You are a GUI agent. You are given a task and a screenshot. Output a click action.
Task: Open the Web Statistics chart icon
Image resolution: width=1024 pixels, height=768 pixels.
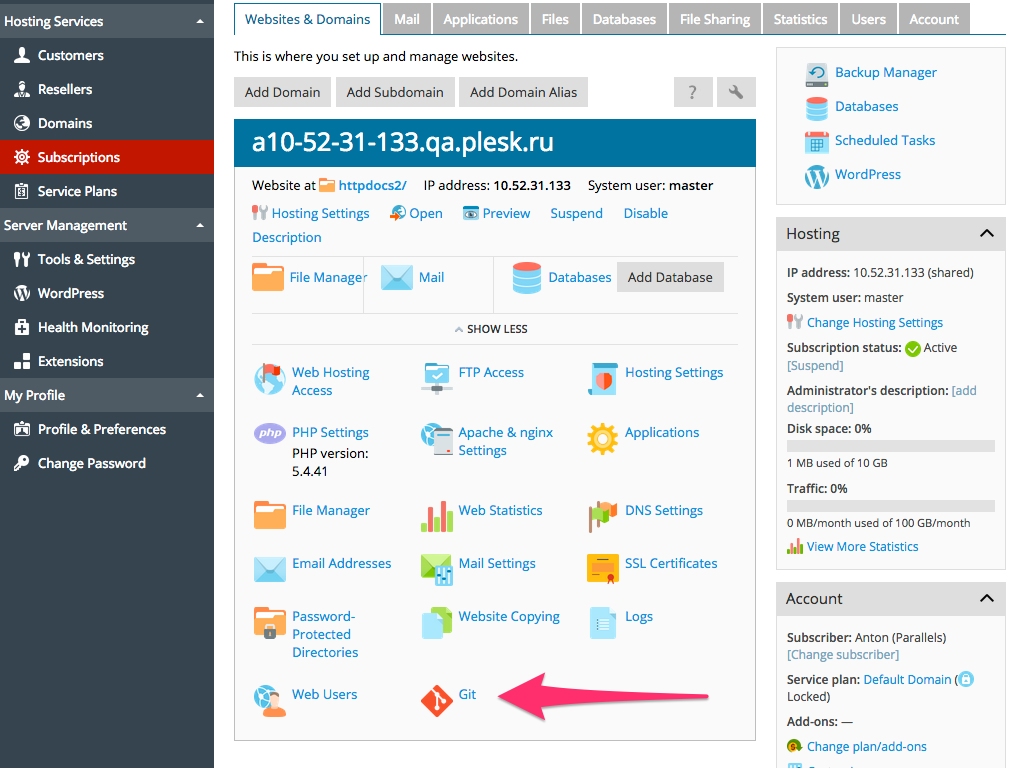click(x=437, y=515)
